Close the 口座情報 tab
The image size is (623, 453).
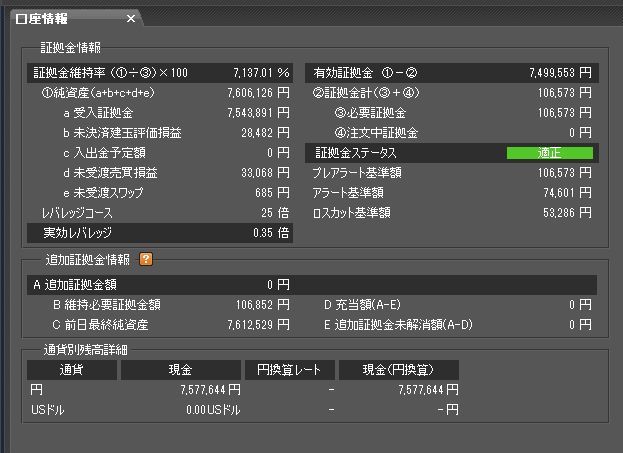[131, 18]
